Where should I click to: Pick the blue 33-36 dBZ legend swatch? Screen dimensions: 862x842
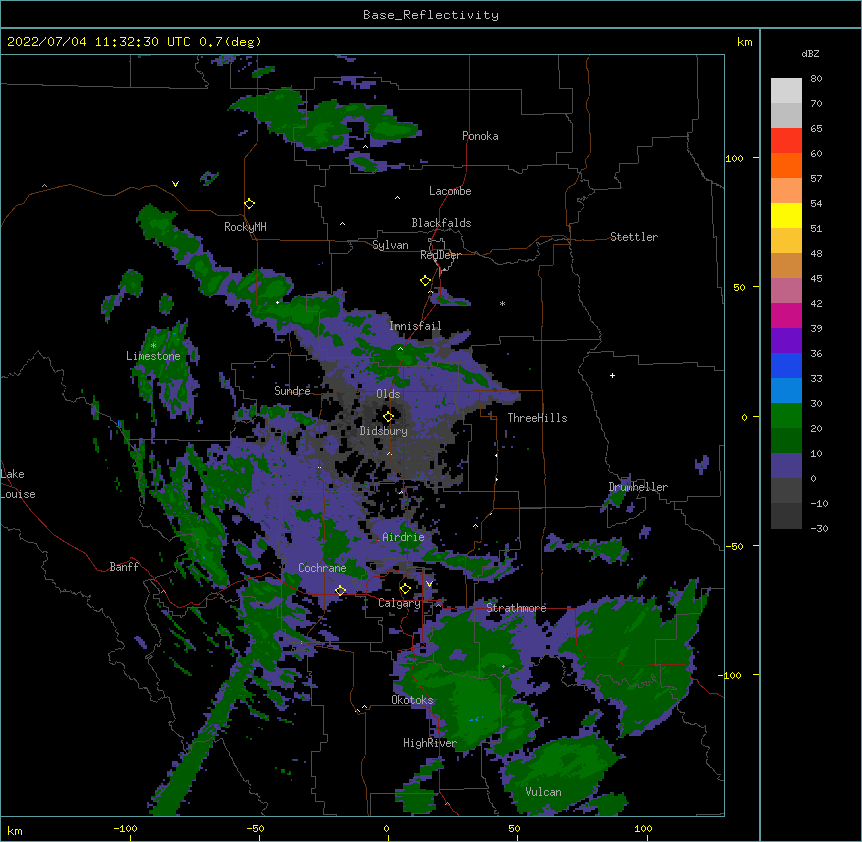pos(786,365)
